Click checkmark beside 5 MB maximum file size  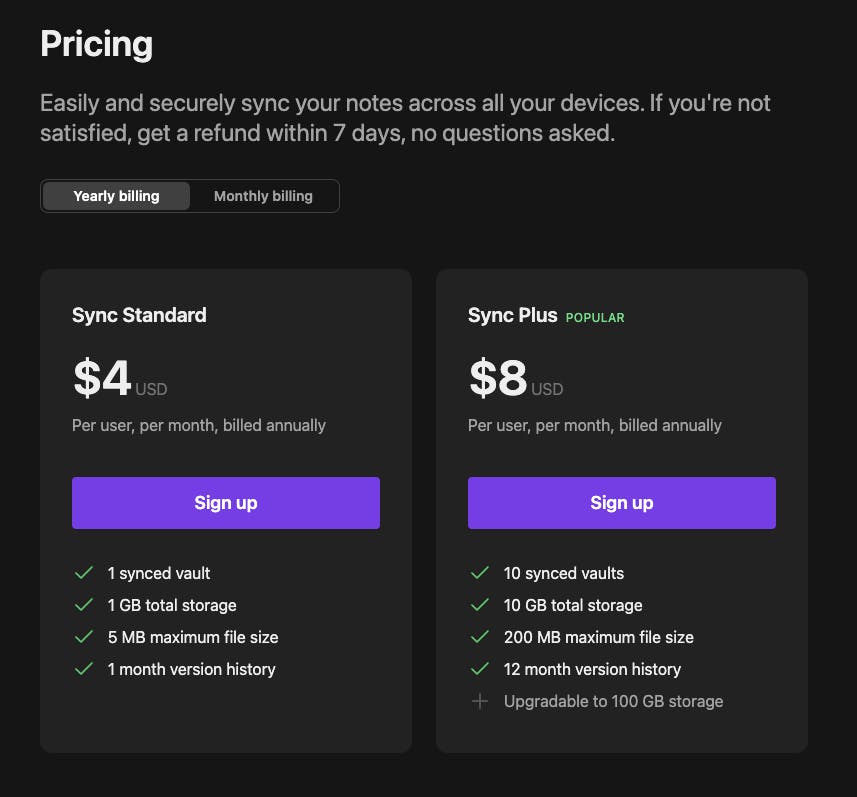coord(84,637)
